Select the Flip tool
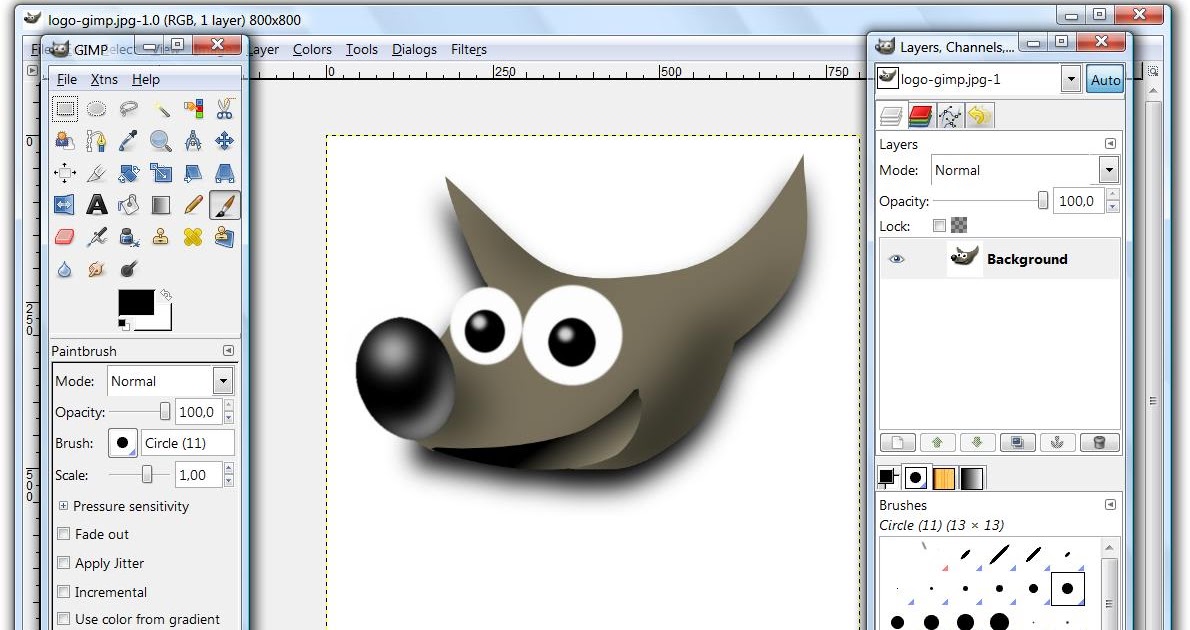Screen dimensions: 1190x630 click(65, 205)
